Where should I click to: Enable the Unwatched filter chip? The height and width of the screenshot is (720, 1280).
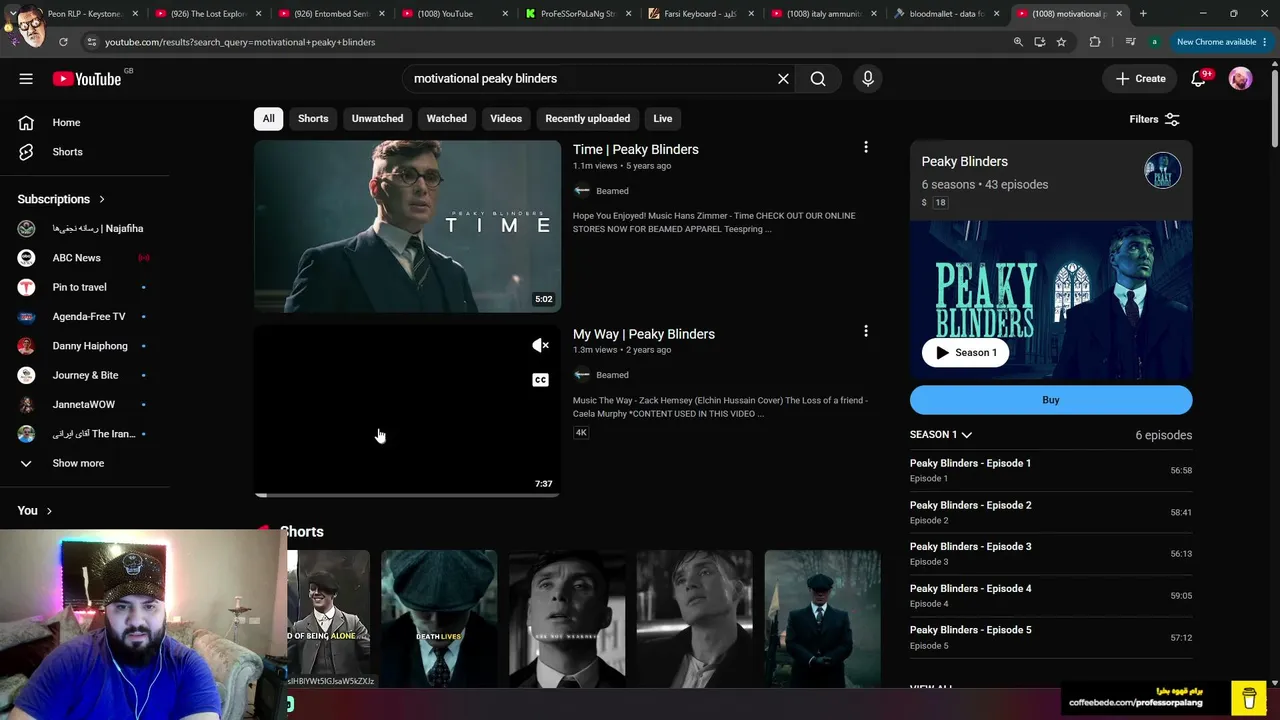377,118
